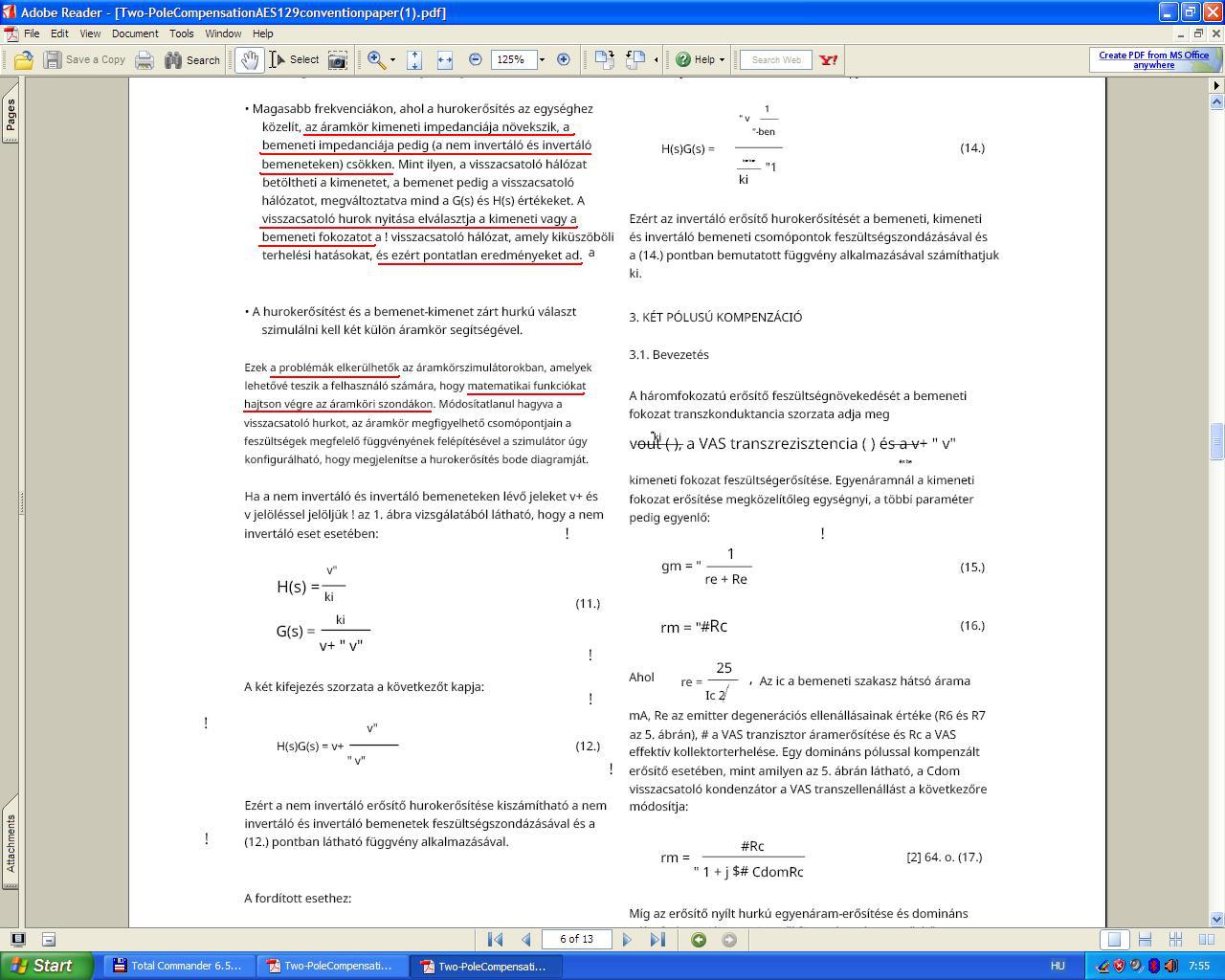The height and width of the screenshot is (980, 1225).
Task: Toggle full screen view icon in status bar
Action: (x=17, y=940)
